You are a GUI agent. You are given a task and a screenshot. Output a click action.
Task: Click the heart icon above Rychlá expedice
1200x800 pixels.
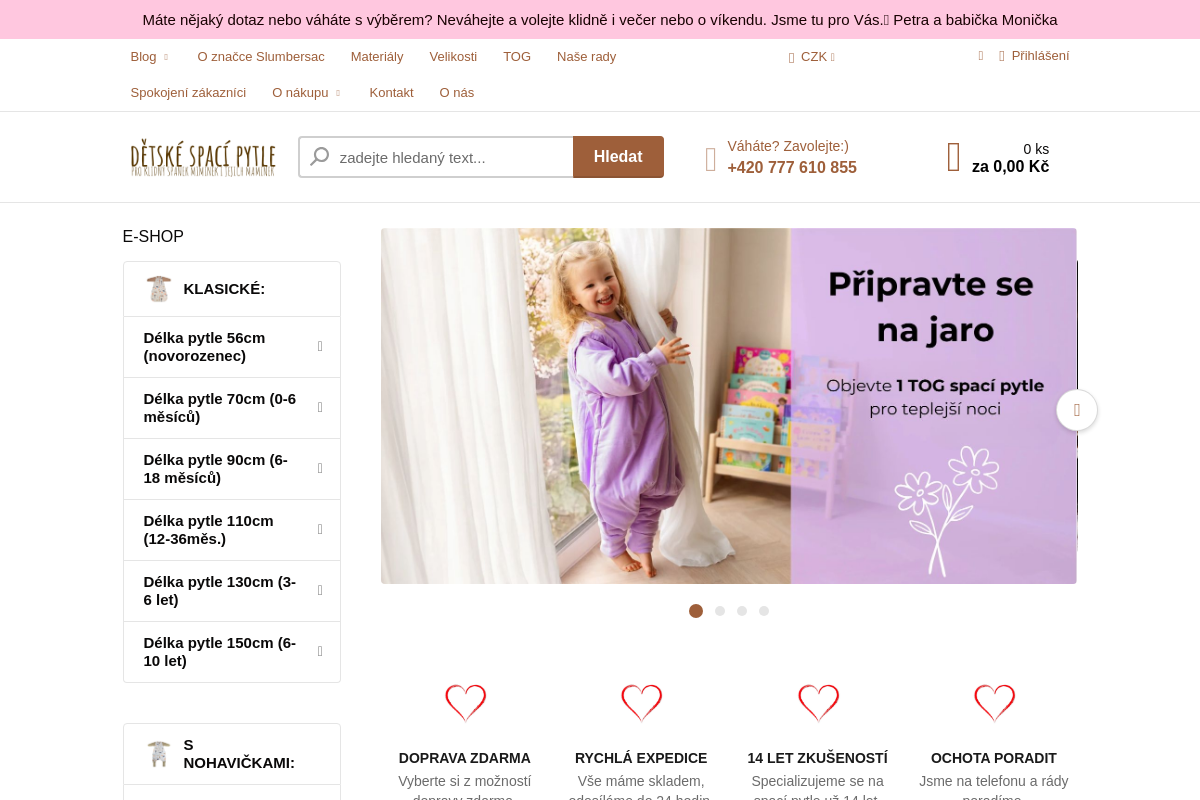click(x=641, y=703)
